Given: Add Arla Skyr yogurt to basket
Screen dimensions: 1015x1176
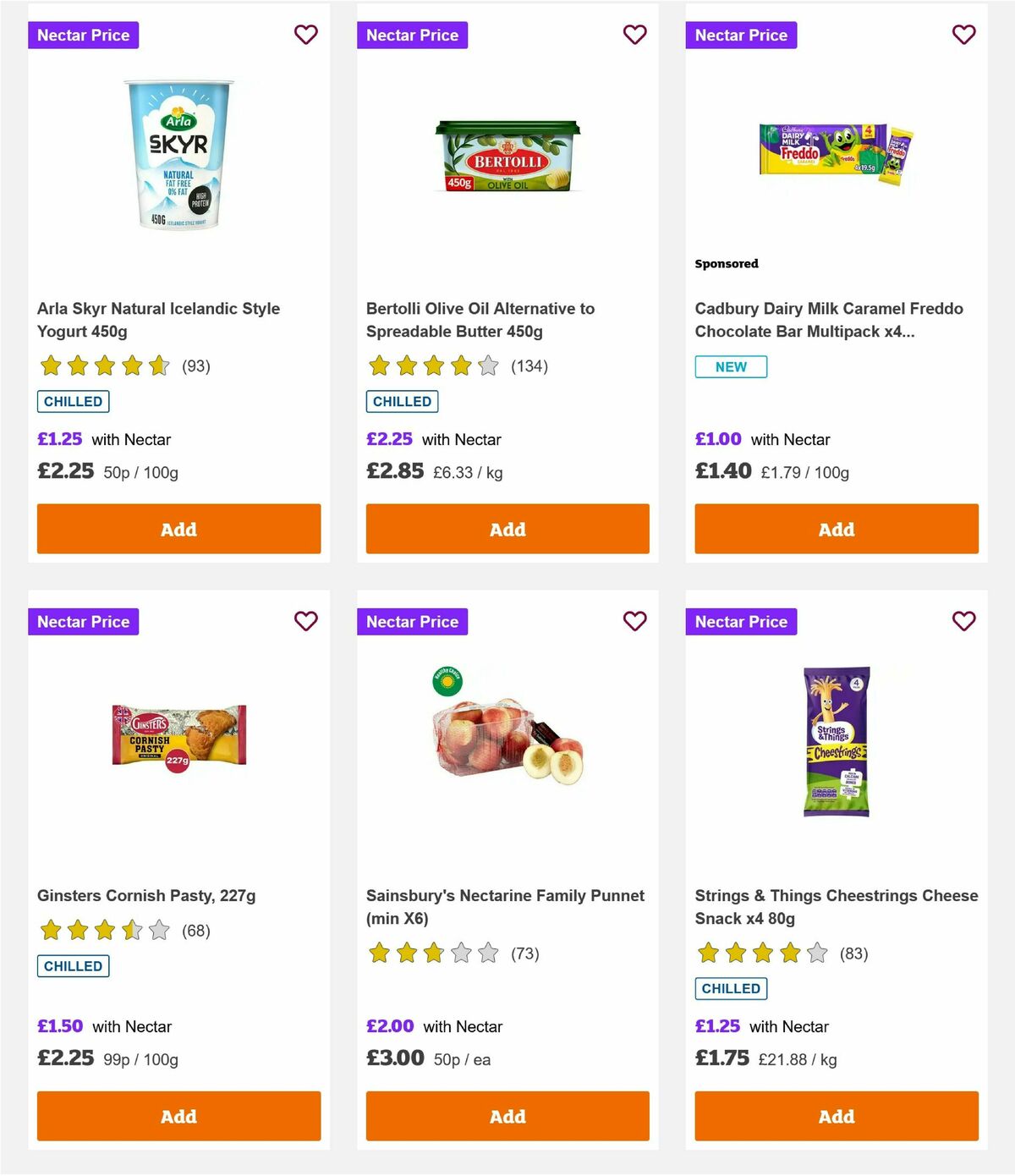Looking at the screenshot, I should [x=178, y=529].
